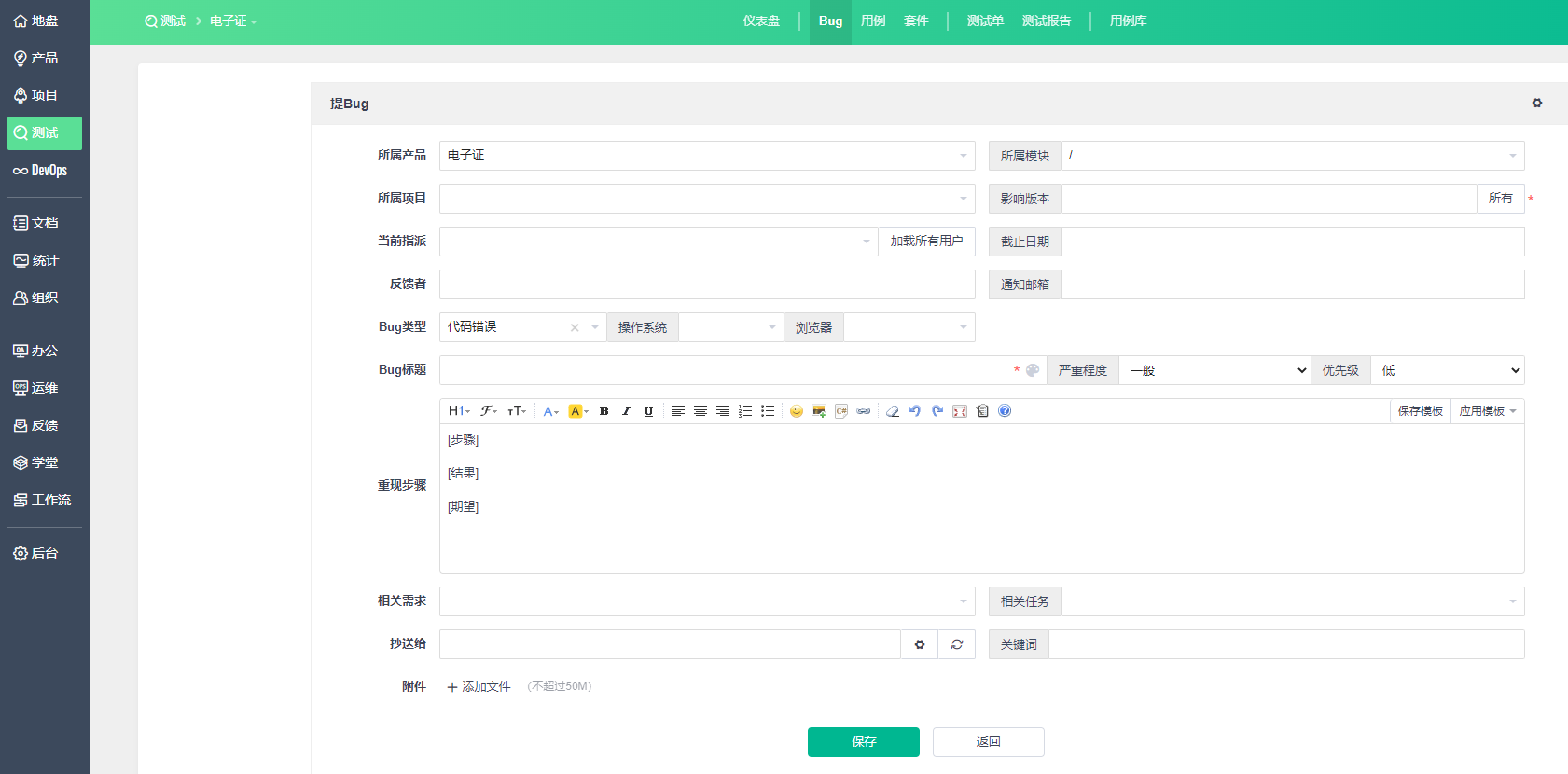Image resolution: width=1568 pixels, height=774 pixels.
Task: Open the Bug title color palette
Action: (1033, 370)
